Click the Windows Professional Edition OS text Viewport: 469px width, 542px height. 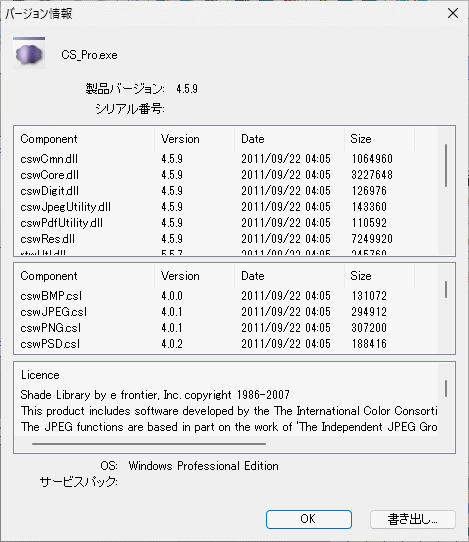pos(203,466)
